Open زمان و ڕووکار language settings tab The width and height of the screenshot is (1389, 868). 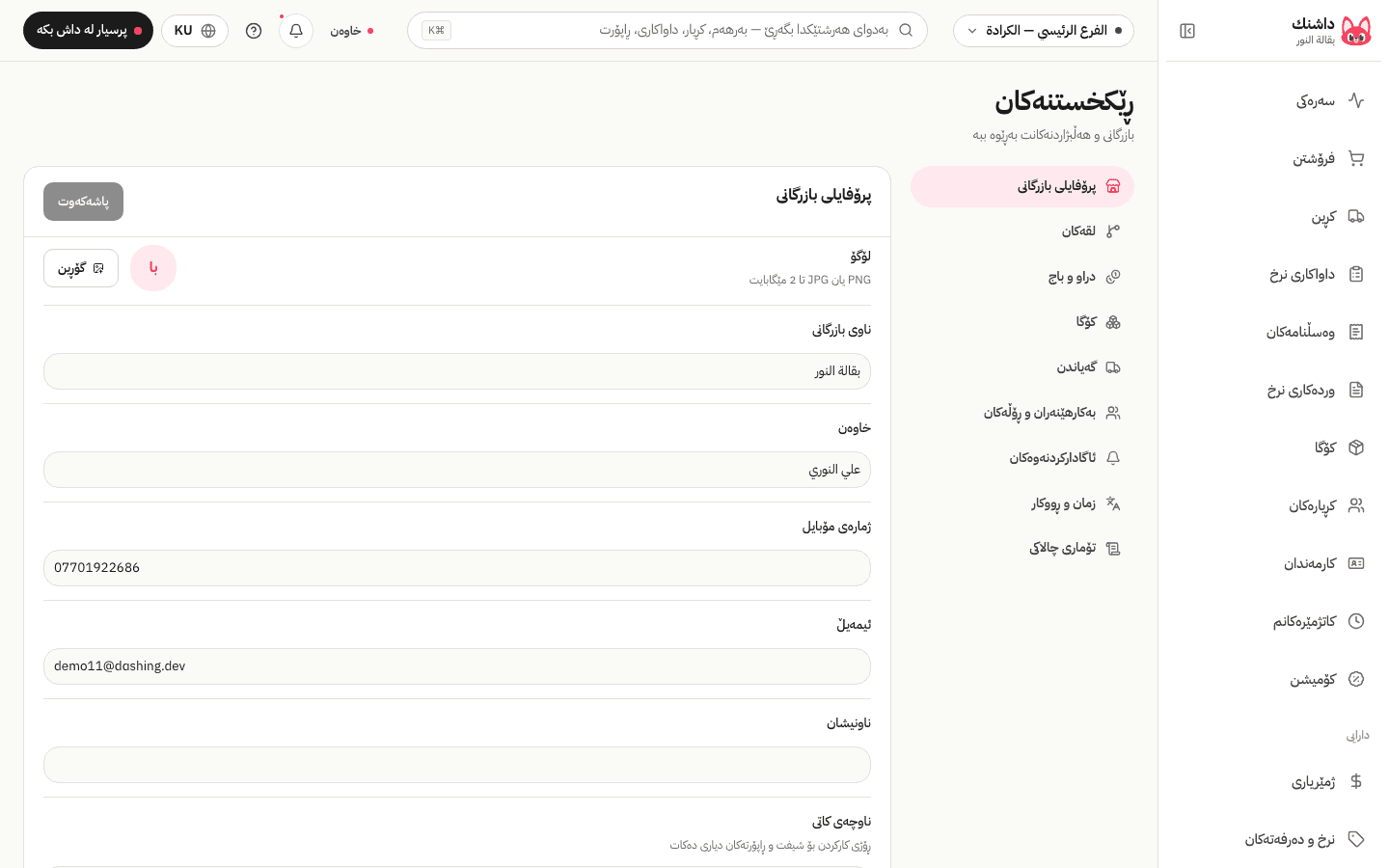pos(1022,503)
